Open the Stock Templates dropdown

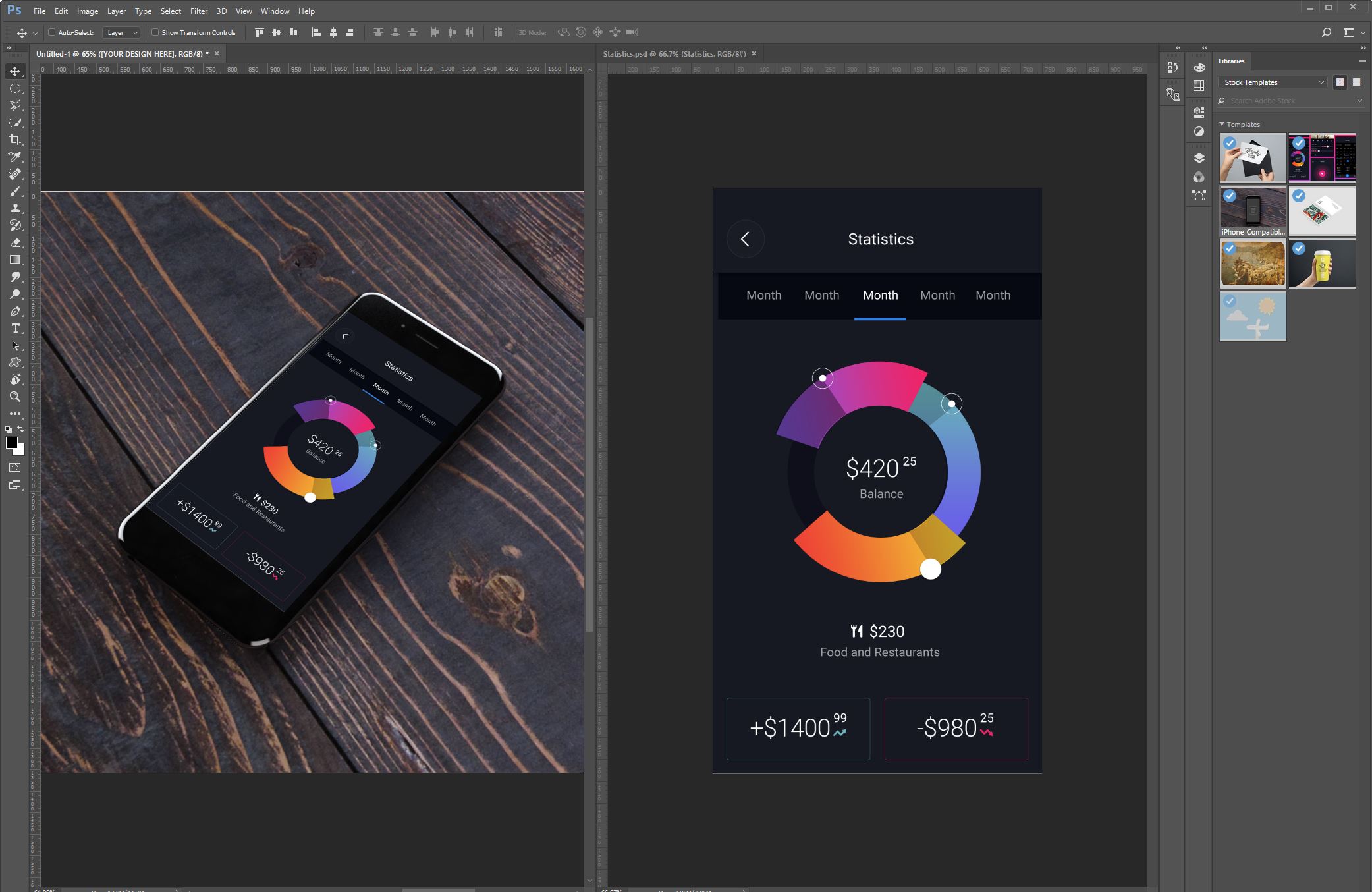coord(1273,82)
